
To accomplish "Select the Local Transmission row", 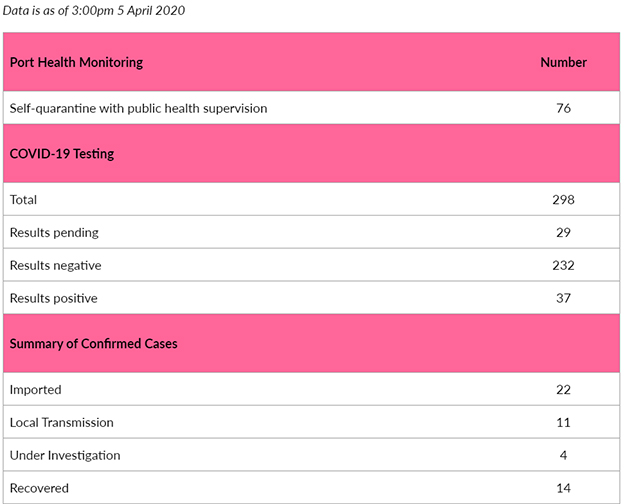I will tap(312, 422).
